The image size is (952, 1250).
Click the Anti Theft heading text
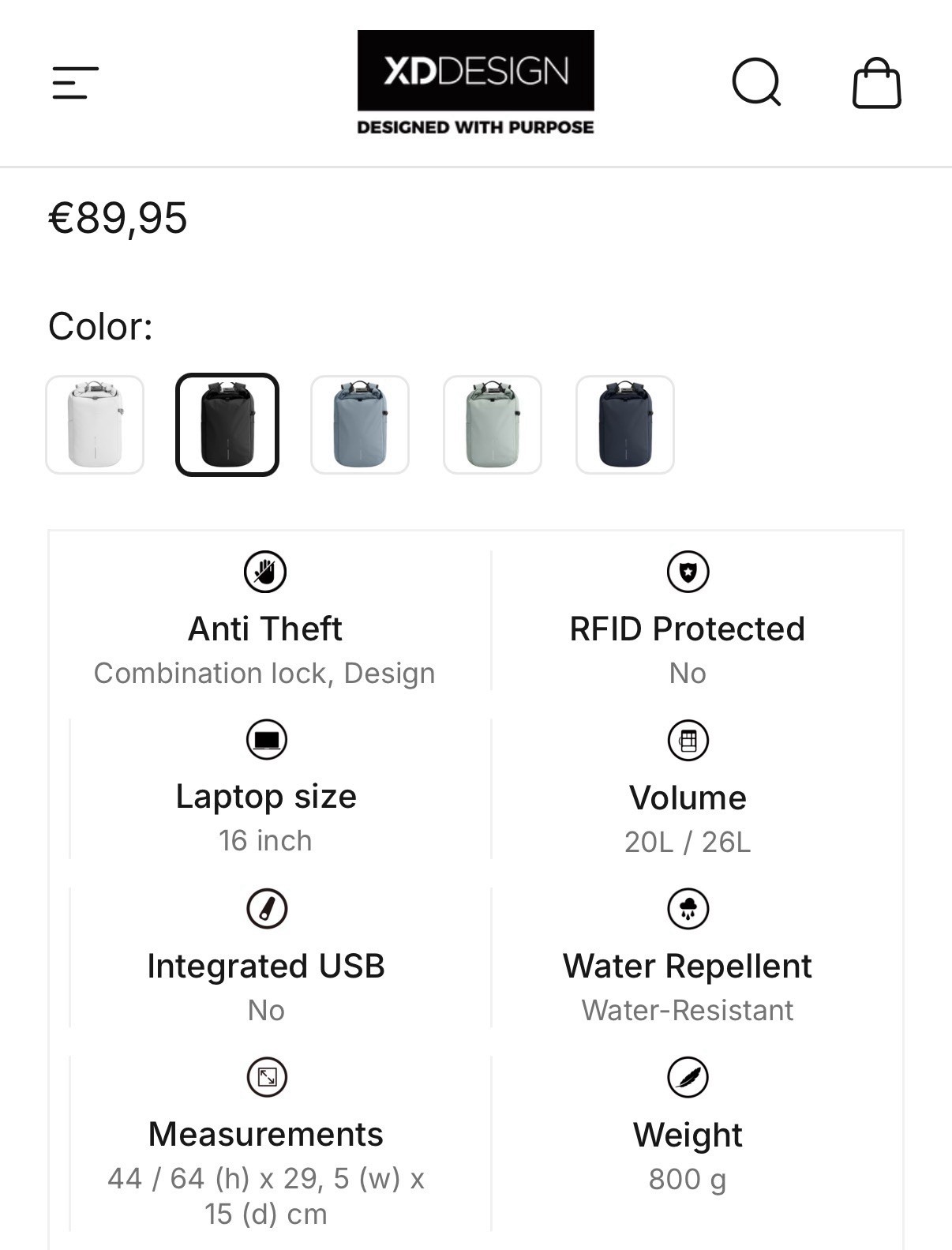[265, 629]
